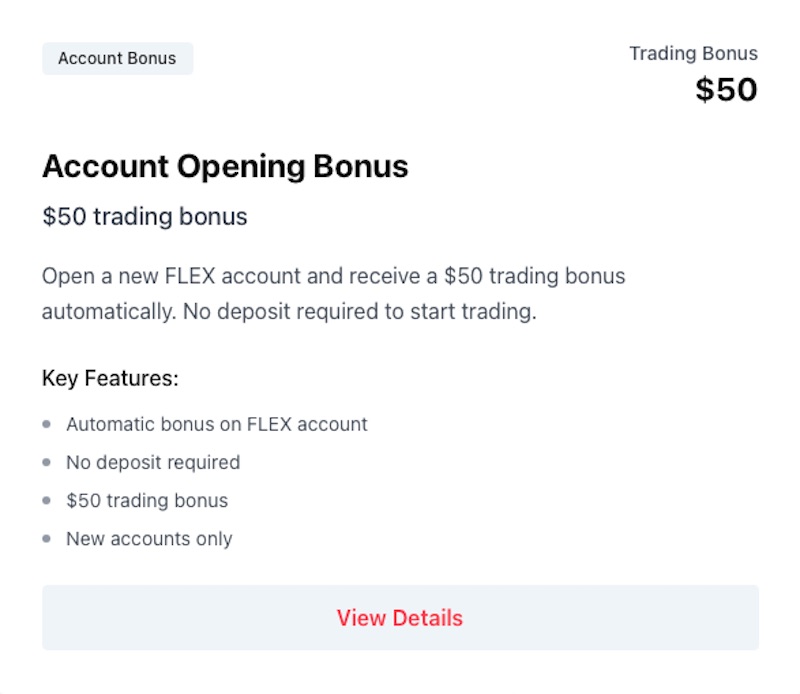The height and width of the screenshot is (694, 800).
Task: Click the bullet dot beside No deposit required
Action: [x=44, y=462]
